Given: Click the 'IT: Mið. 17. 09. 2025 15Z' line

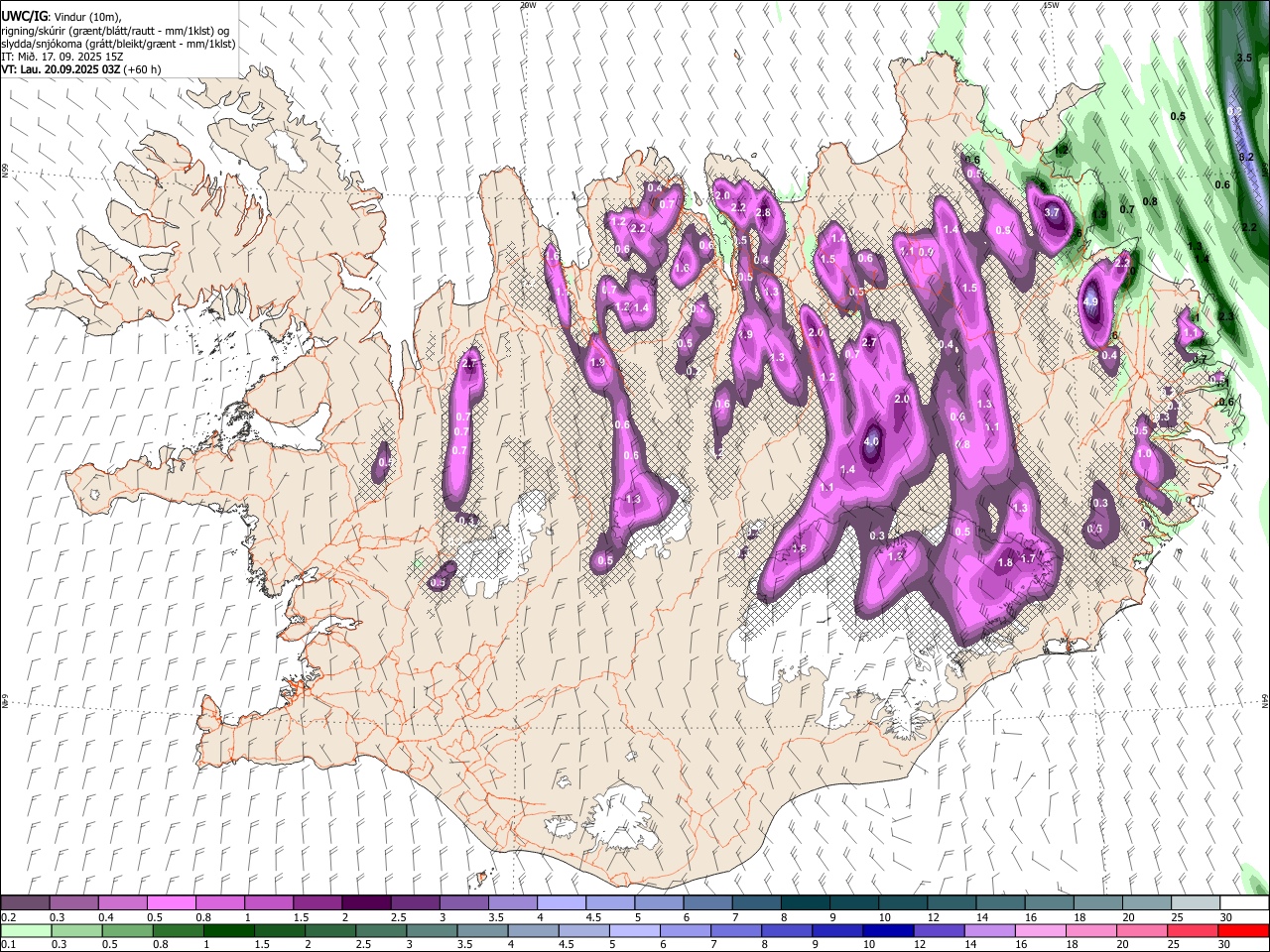Looking at the screenshot, I should pyautogui.click(x=62, y=57).
